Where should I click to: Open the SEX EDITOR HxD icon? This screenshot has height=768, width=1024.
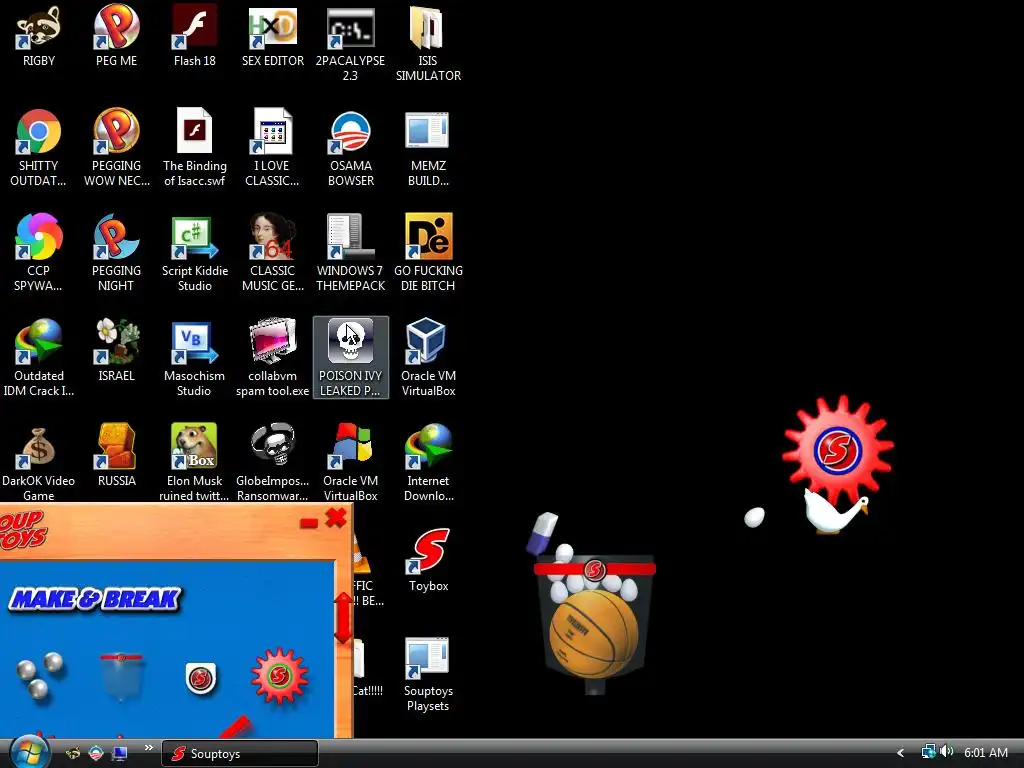[x=272, y=36]
